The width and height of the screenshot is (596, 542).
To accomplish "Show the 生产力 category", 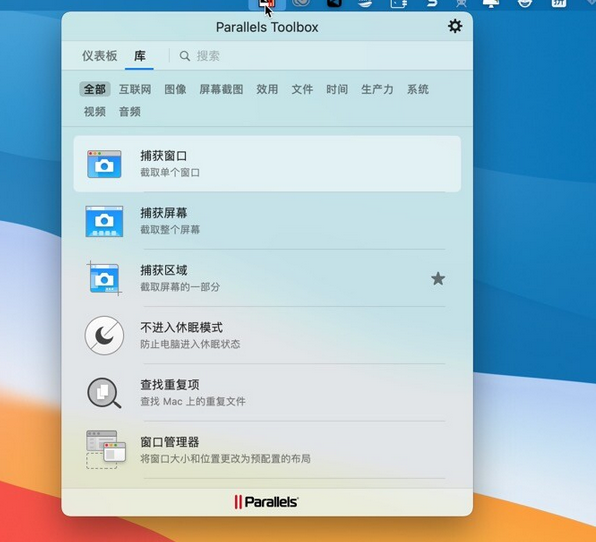I will (x=377, y=89).
